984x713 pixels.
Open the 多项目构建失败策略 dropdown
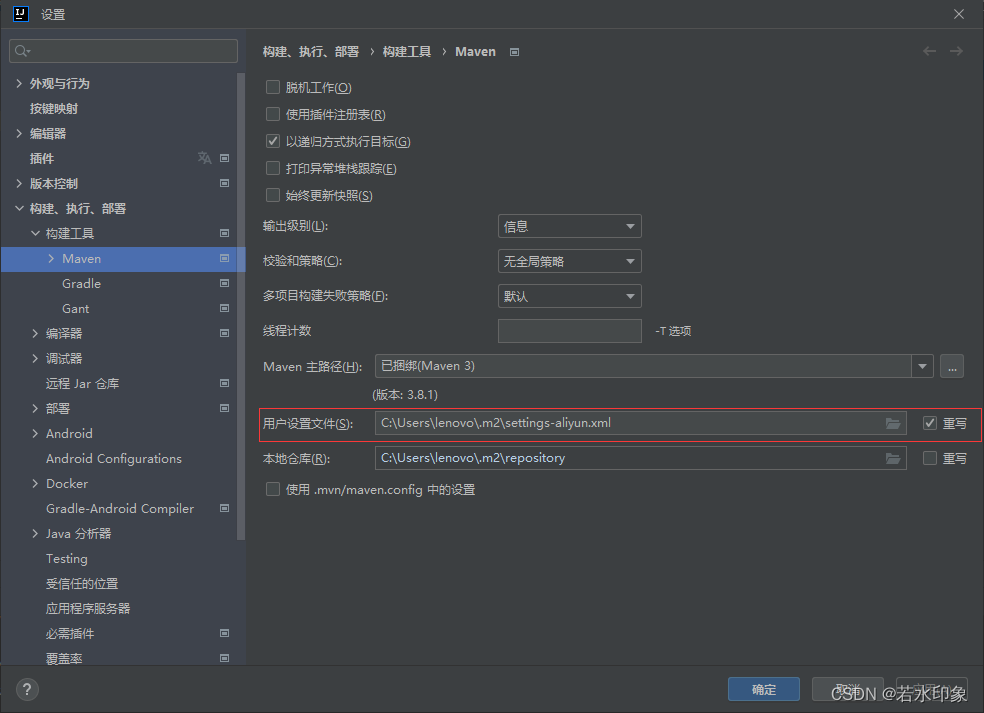click(569, 296)
